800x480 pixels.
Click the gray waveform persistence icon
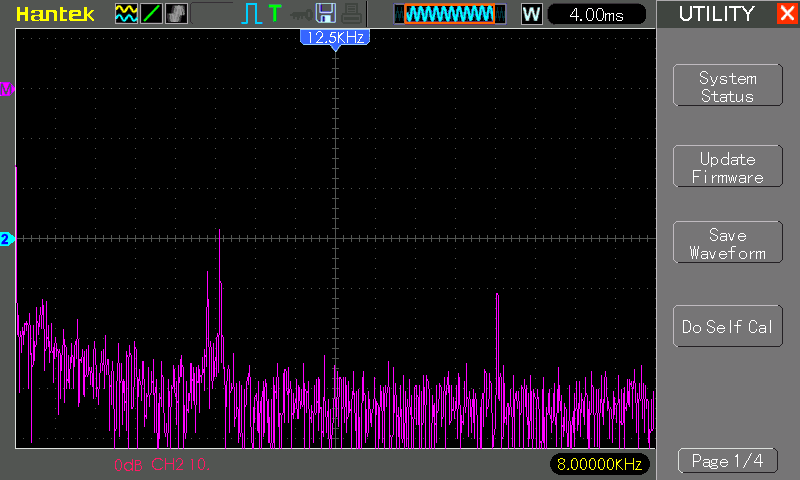tap(177, 14)
